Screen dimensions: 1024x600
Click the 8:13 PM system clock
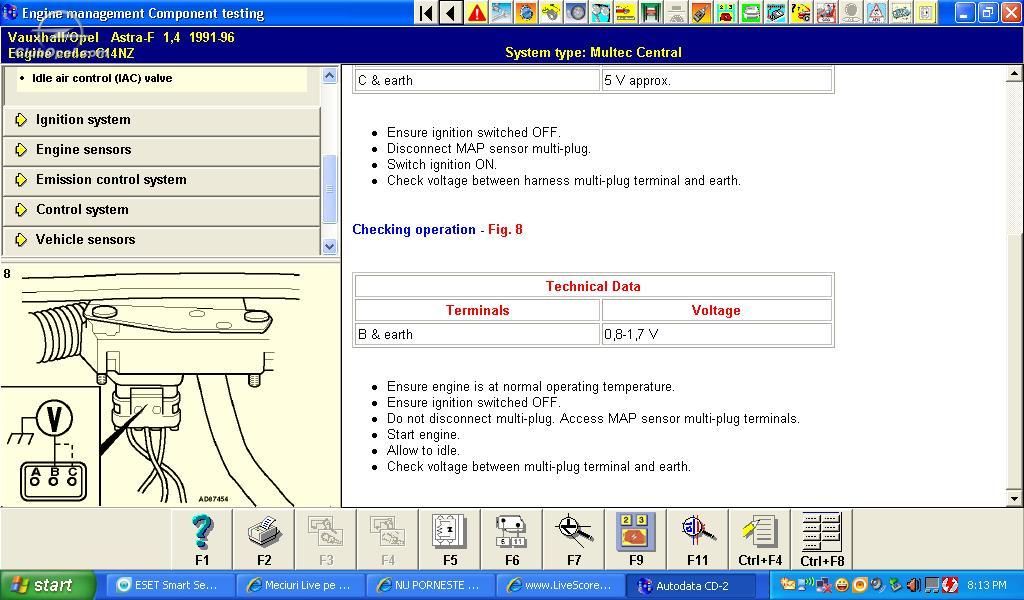coord(987,586)
